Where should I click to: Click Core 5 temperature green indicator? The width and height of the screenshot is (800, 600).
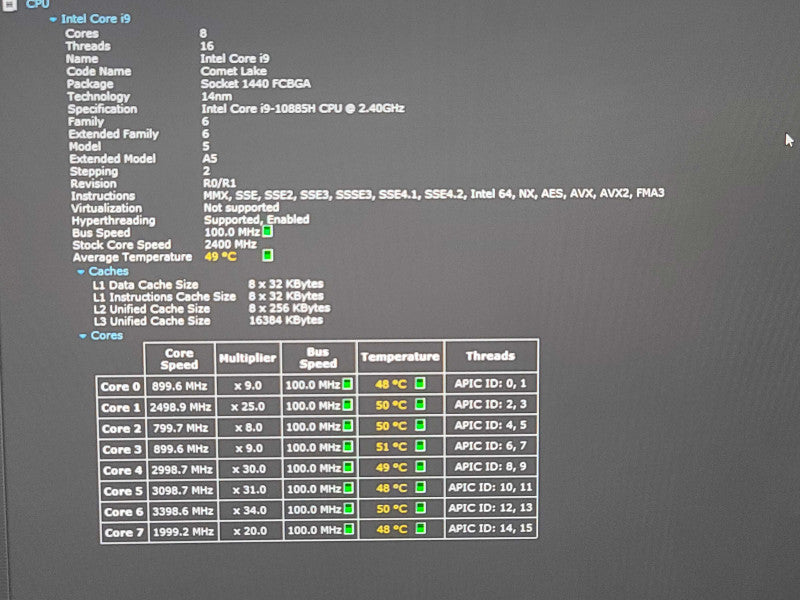[420, 487]
